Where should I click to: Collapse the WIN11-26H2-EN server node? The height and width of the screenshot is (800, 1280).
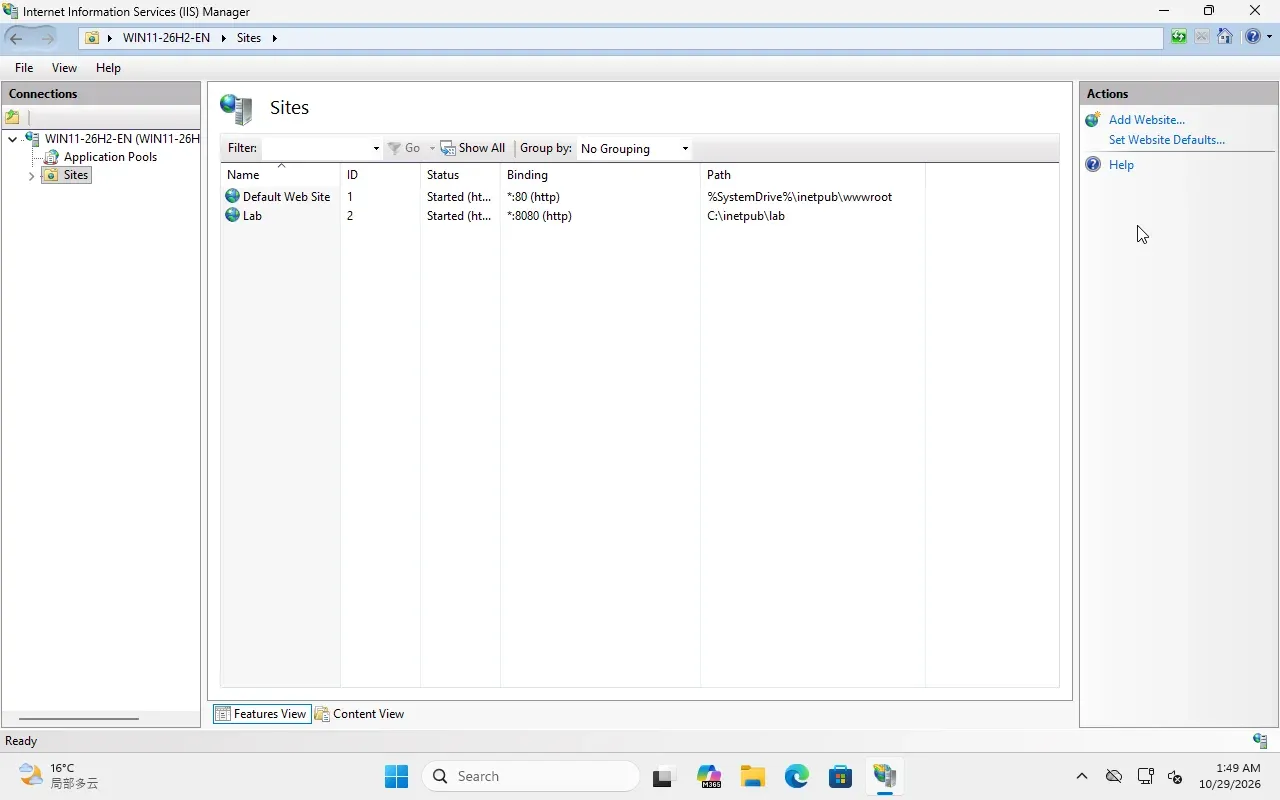[12, 139]
